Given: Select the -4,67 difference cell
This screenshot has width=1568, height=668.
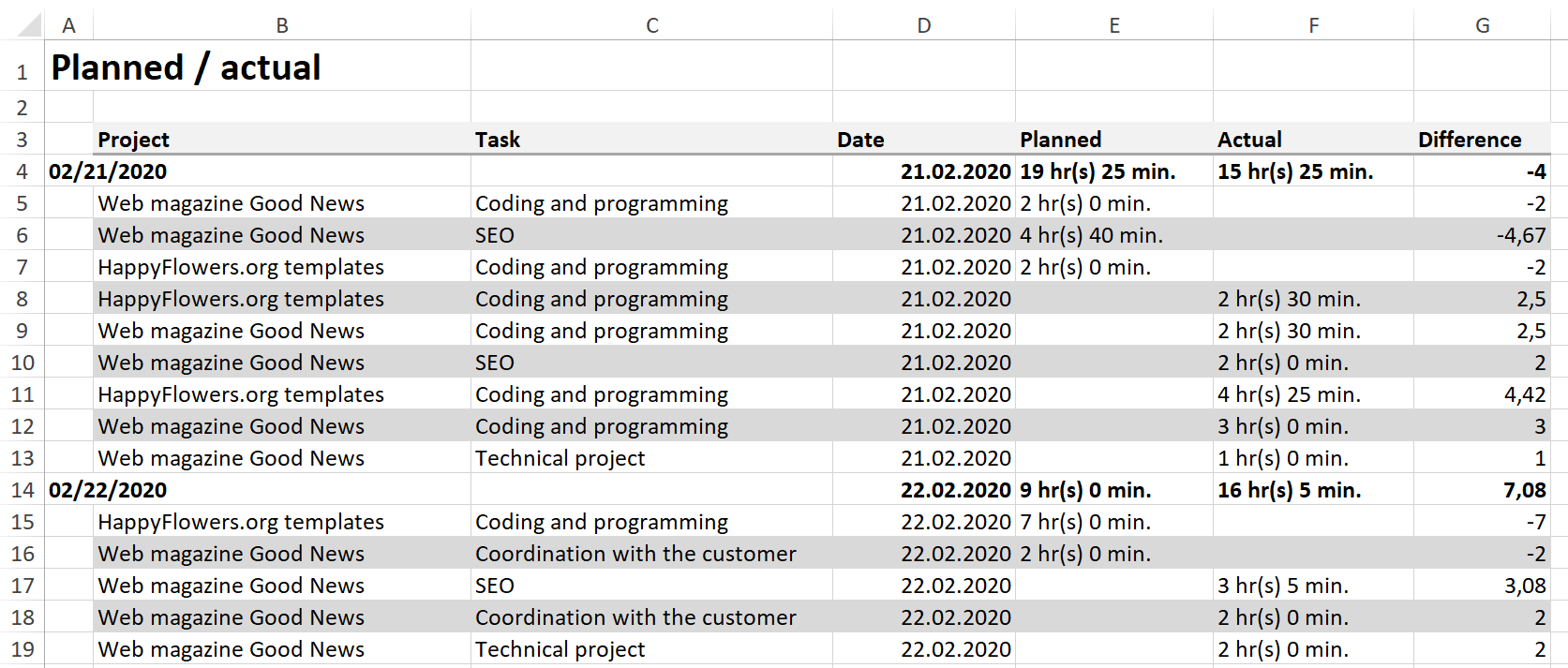Looking at the screenshot, I should 1482,235.
